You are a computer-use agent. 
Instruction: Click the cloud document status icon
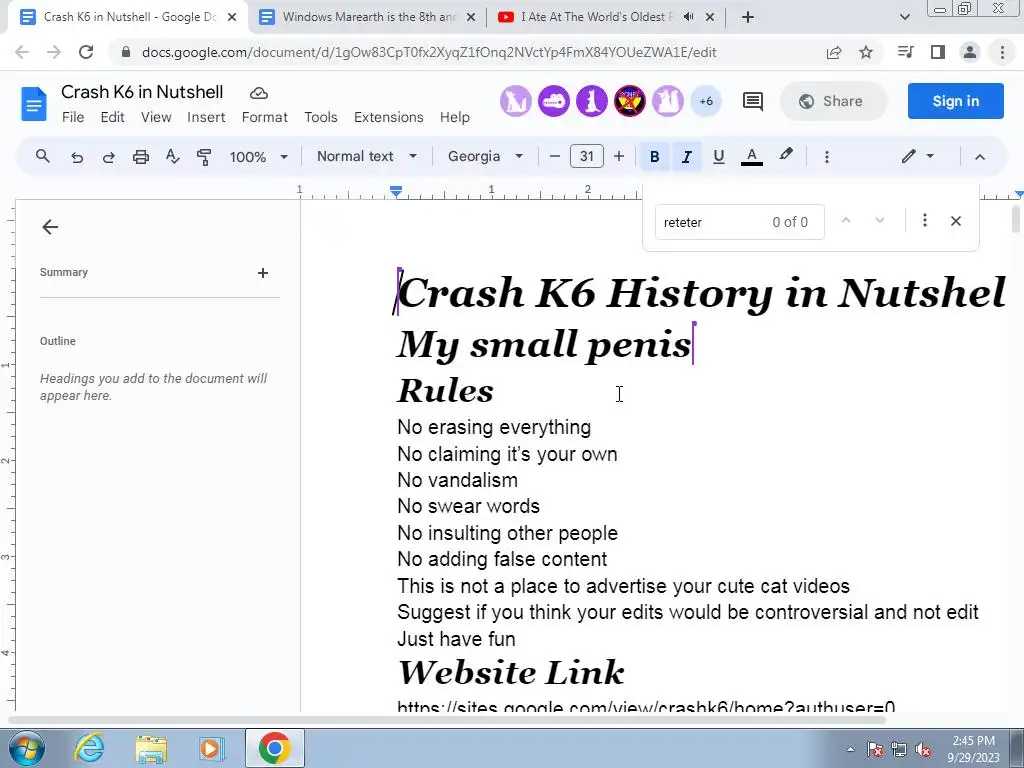pyautogui.click(x=259, y=93)
